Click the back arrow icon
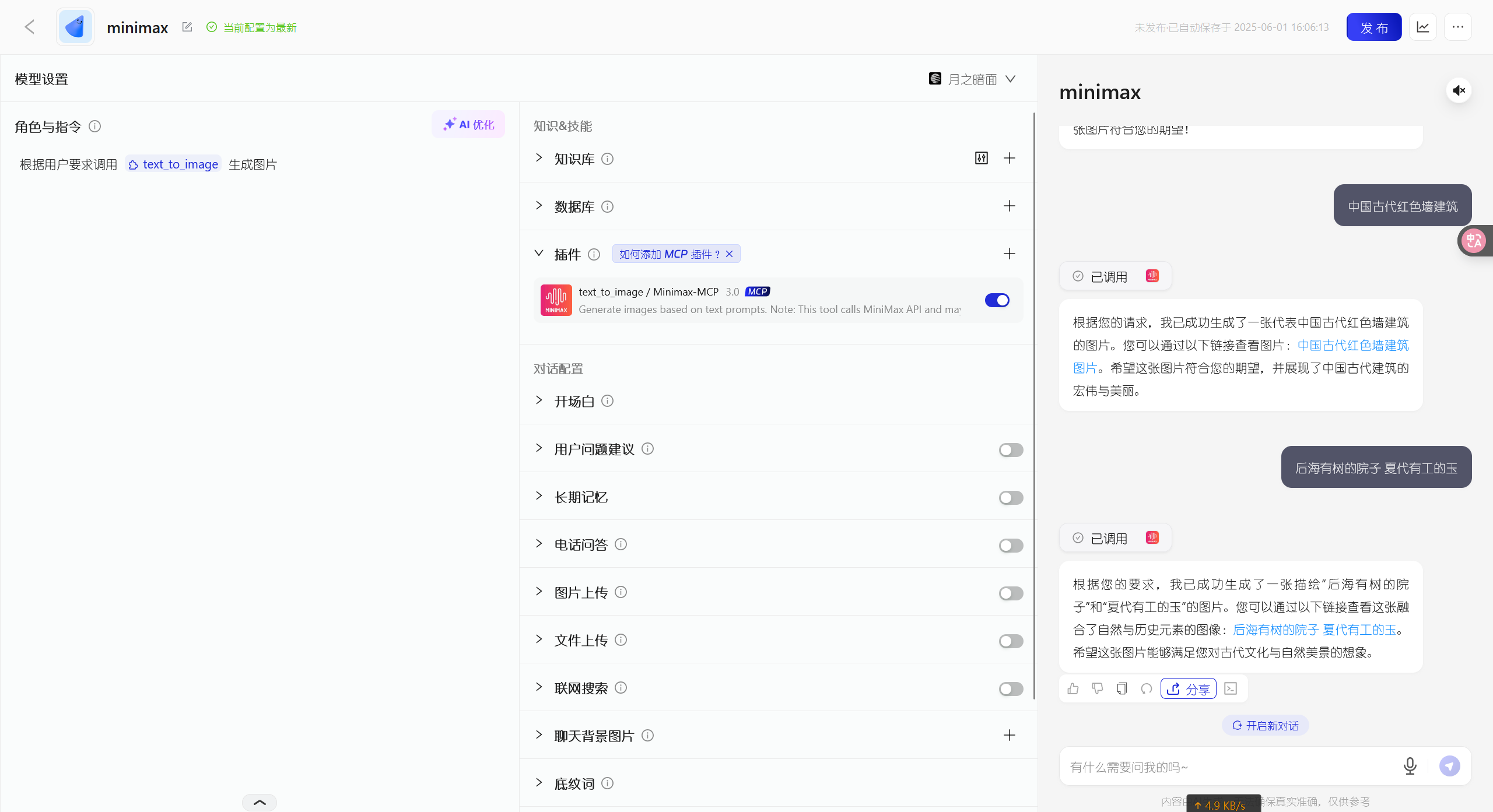 click(x=30, y=27)
